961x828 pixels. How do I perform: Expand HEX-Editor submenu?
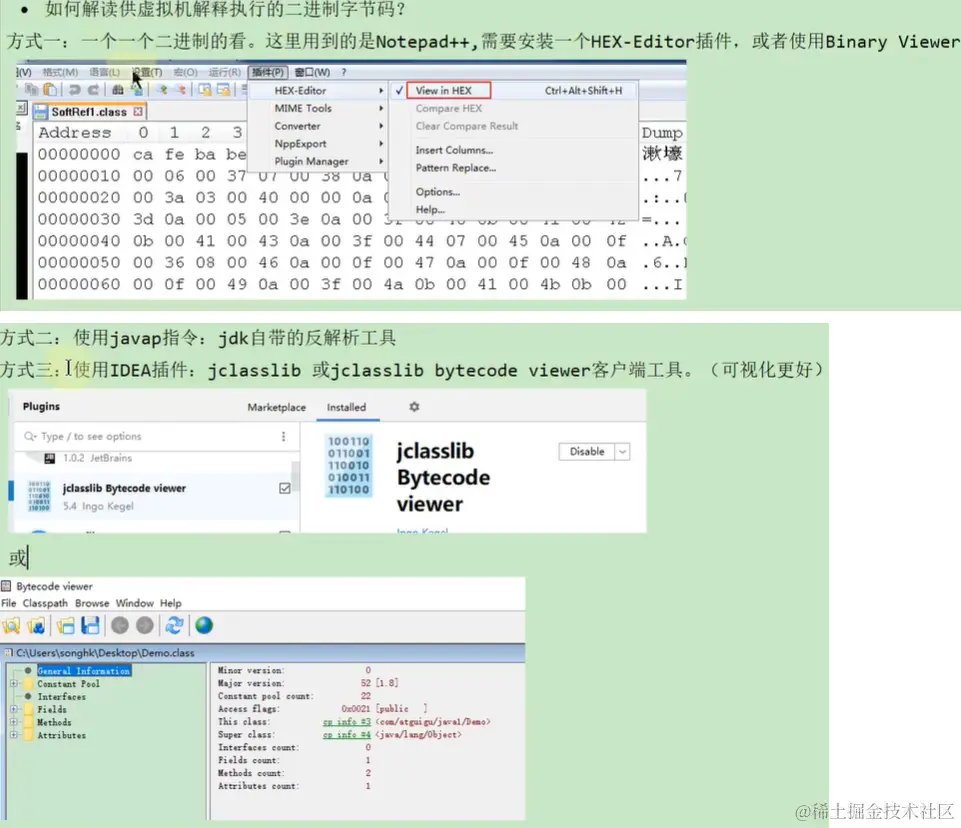coord(319,91)
